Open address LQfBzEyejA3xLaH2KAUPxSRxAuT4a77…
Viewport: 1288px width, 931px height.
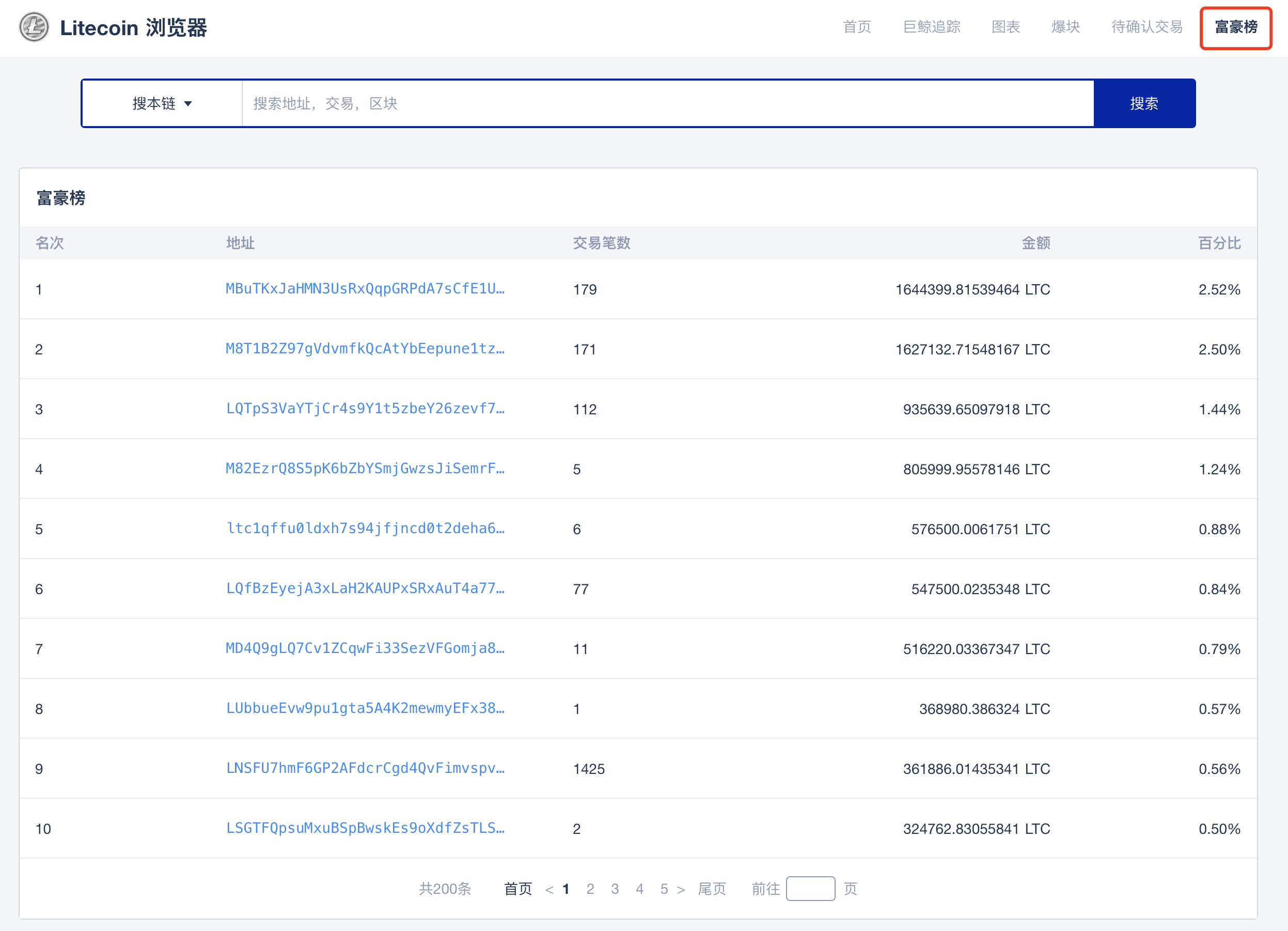click(365, 588)
